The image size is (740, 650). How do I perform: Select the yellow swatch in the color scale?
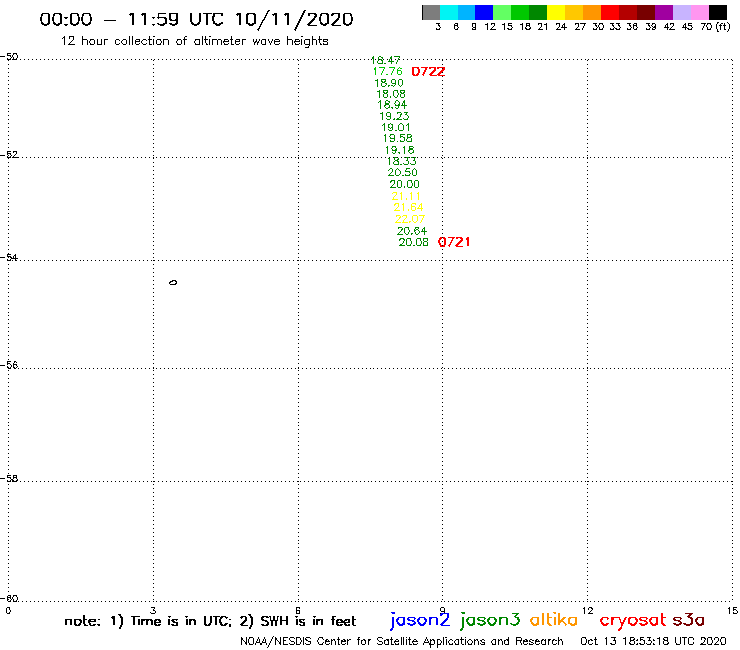tap(556, 12)
